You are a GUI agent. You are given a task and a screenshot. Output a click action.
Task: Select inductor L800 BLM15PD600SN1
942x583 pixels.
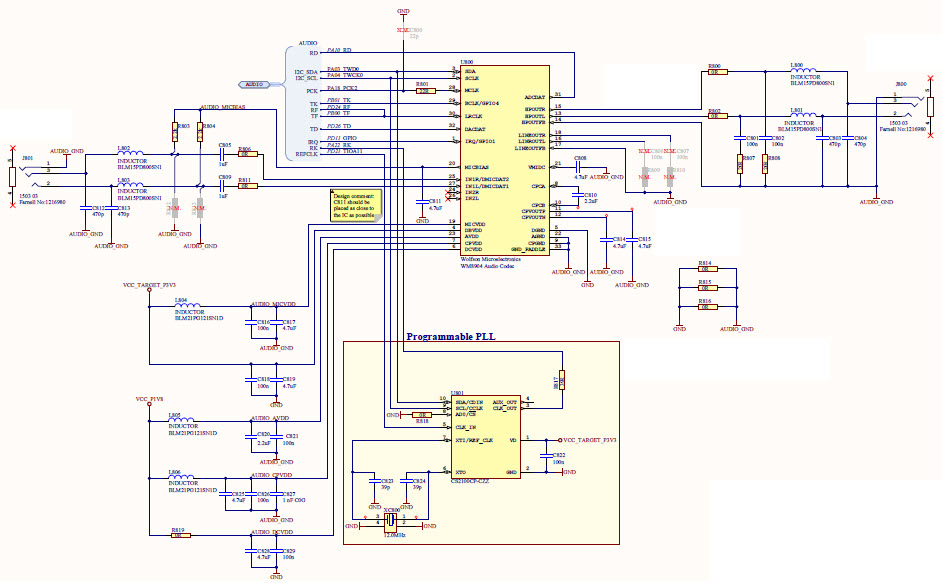click(801, 69)
